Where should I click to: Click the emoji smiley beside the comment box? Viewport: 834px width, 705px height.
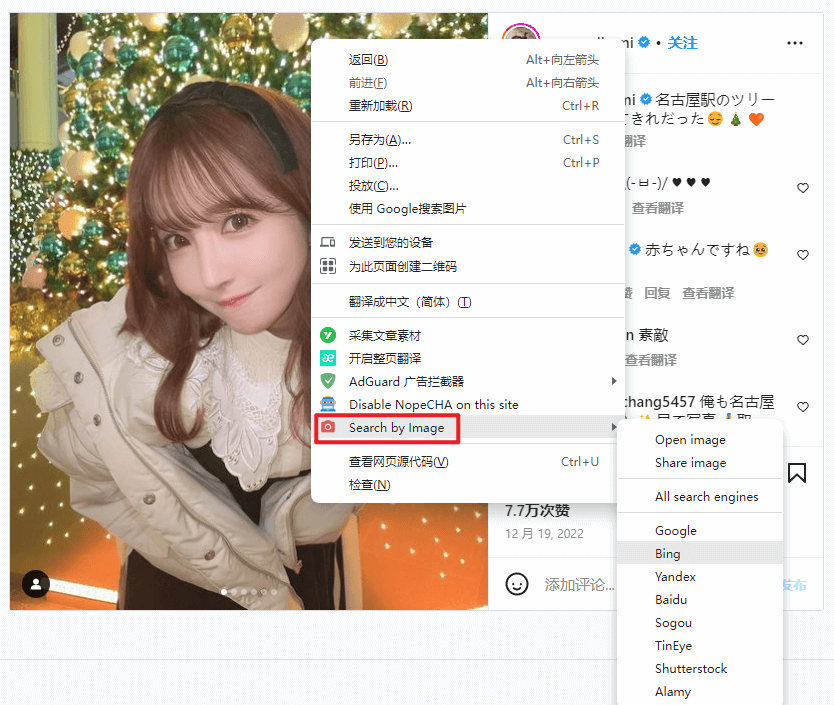coord(517,583)
